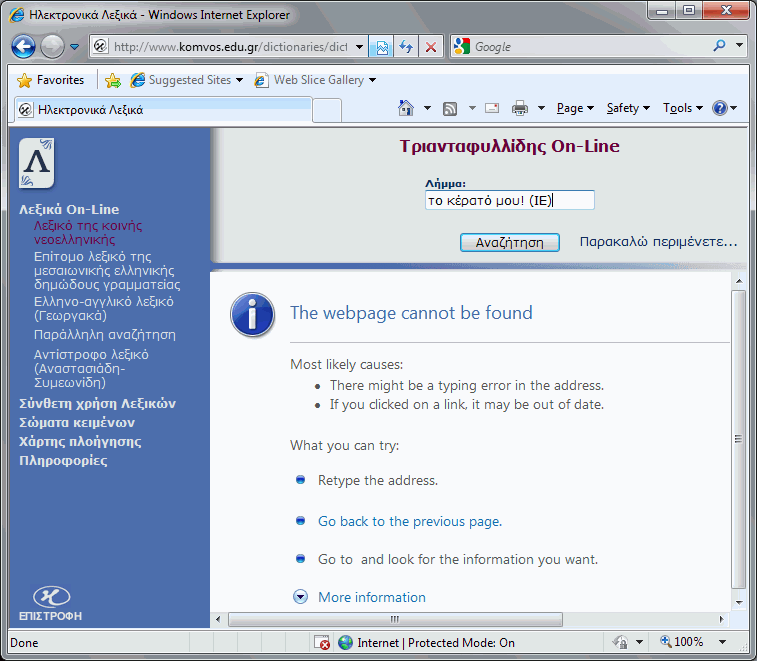
Task: Open Ελληνο-αγγλικό λεξικό (Γεωργακά)
Action: pos(103,309)
